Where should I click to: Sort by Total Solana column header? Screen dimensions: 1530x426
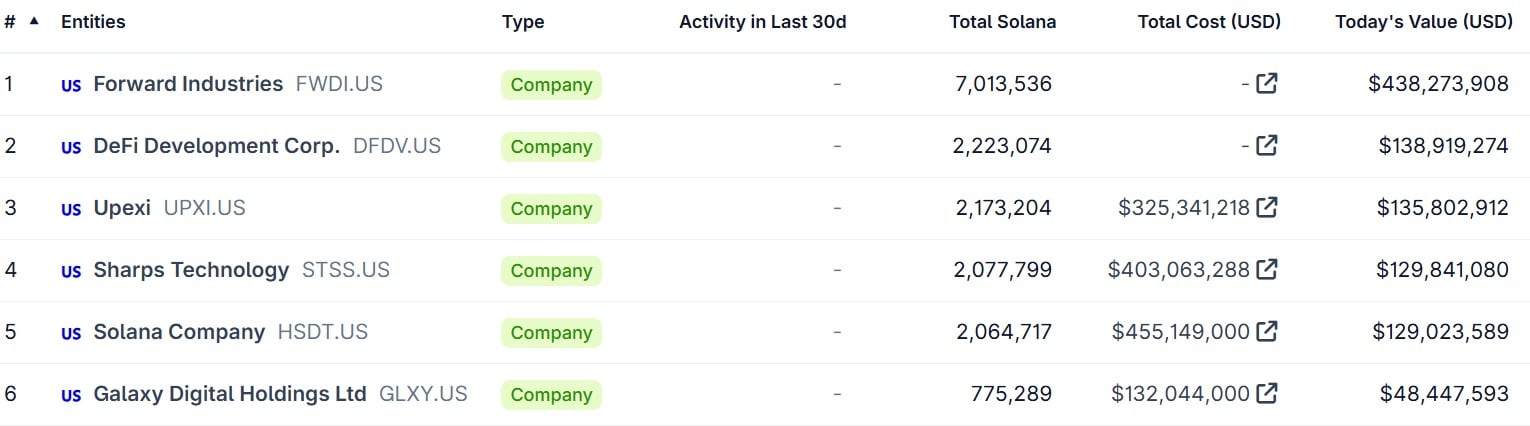[1002, 22]
